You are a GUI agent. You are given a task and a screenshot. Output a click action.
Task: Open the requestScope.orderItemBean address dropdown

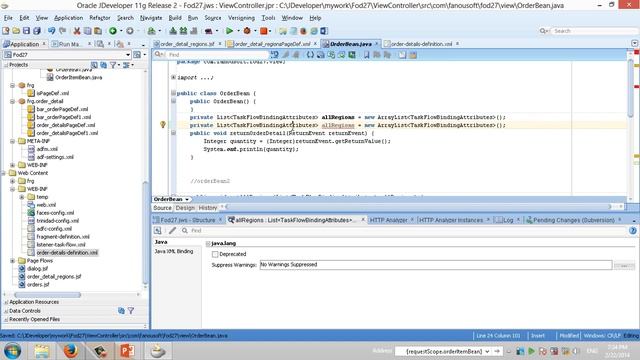487,351
